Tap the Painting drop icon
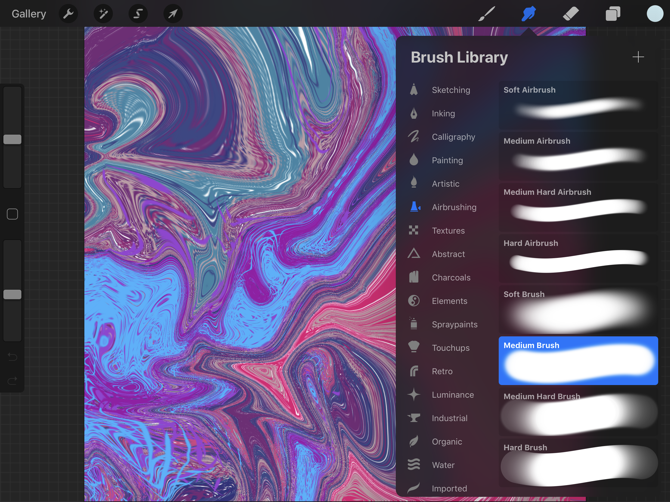 tap(414, 160)
